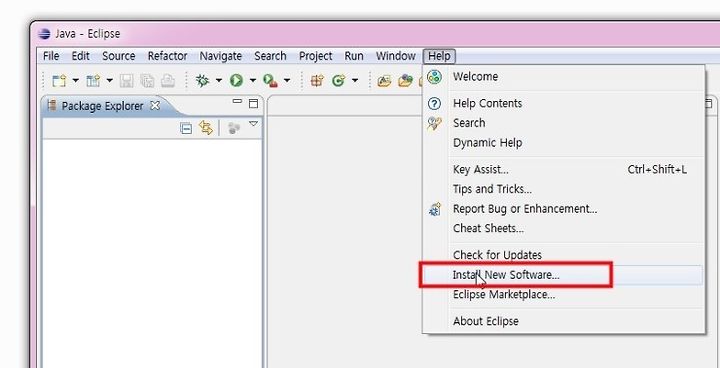Screen dimensions: 720x368
Task: Select Tips and Tricks... menu item
Action: pos(563,189)
